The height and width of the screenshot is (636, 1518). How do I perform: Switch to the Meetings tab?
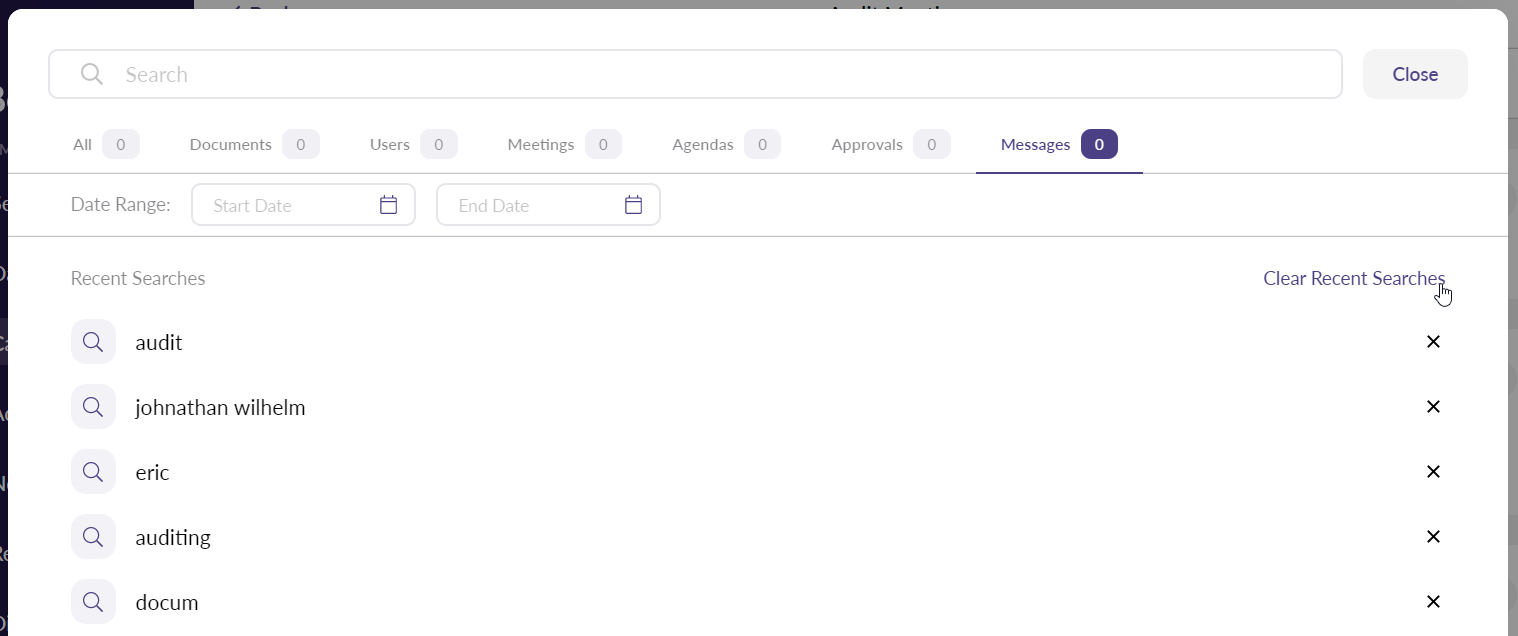pos(563,145)
